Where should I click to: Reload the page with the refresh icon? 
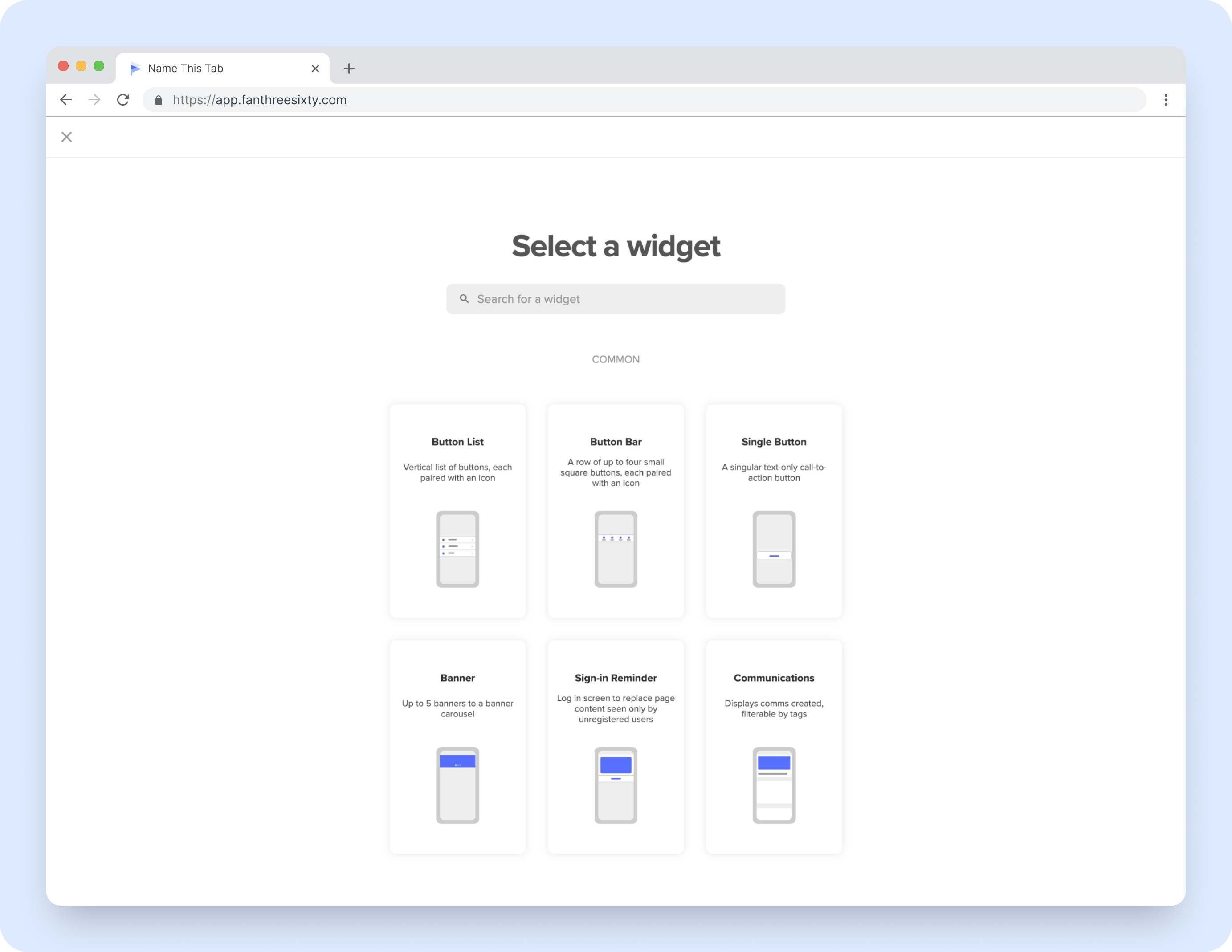(x=123, y=100)
